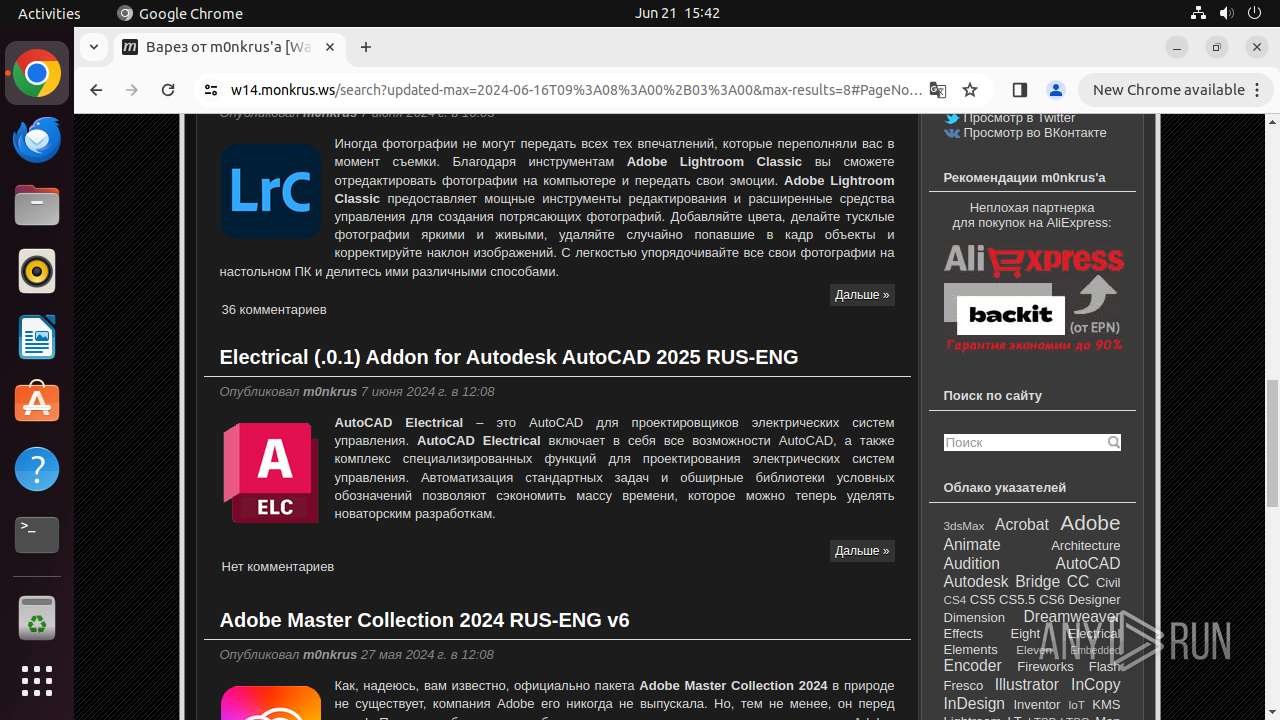Click the VKontakte icon in sidebar
This screenshot has width=1280, height=720.
[x=951, y=133]
